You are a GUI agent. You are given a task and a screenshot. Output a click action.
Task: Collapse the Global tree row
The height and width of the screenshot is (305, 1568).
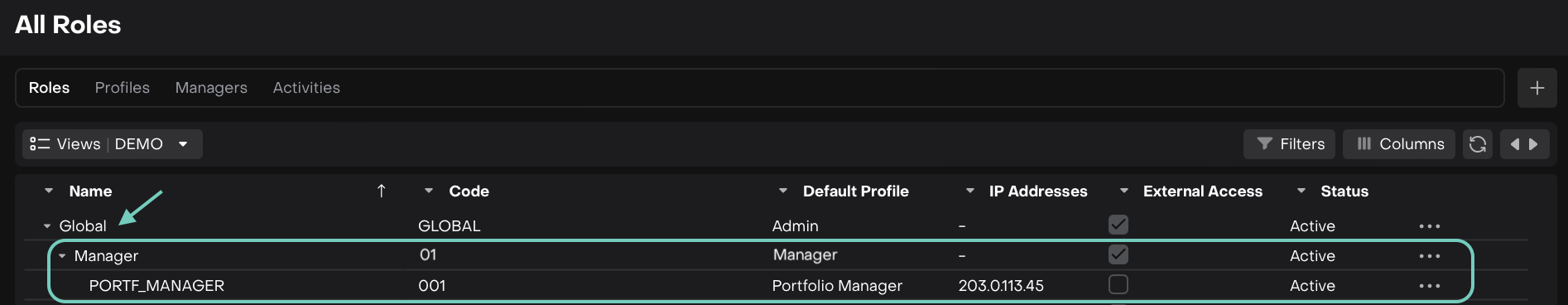tap(47, 226)
